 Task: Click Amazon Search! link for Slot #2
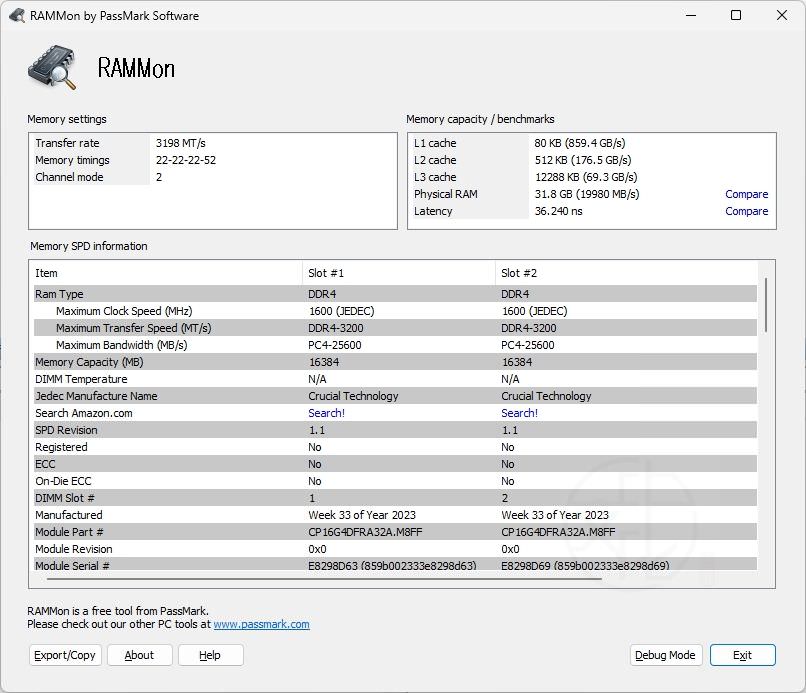(519, 413)
